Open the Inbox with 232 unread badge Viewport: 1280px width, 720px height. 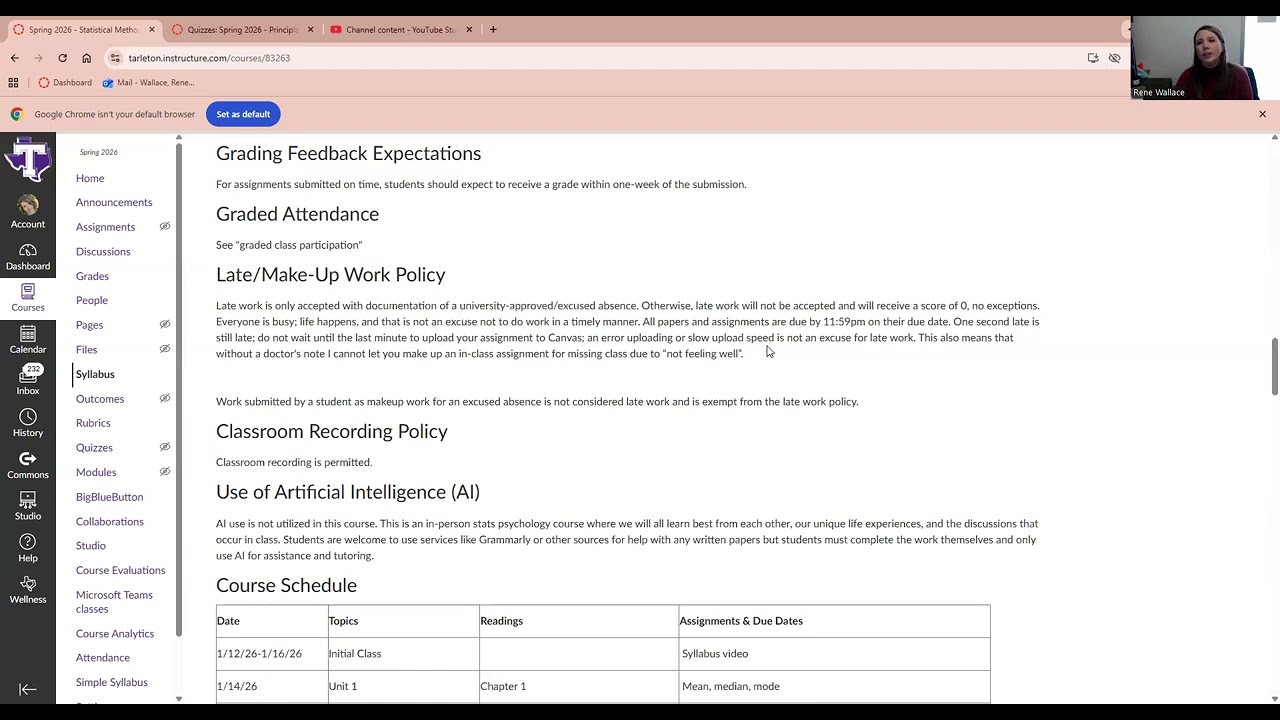tap(28, 380)
